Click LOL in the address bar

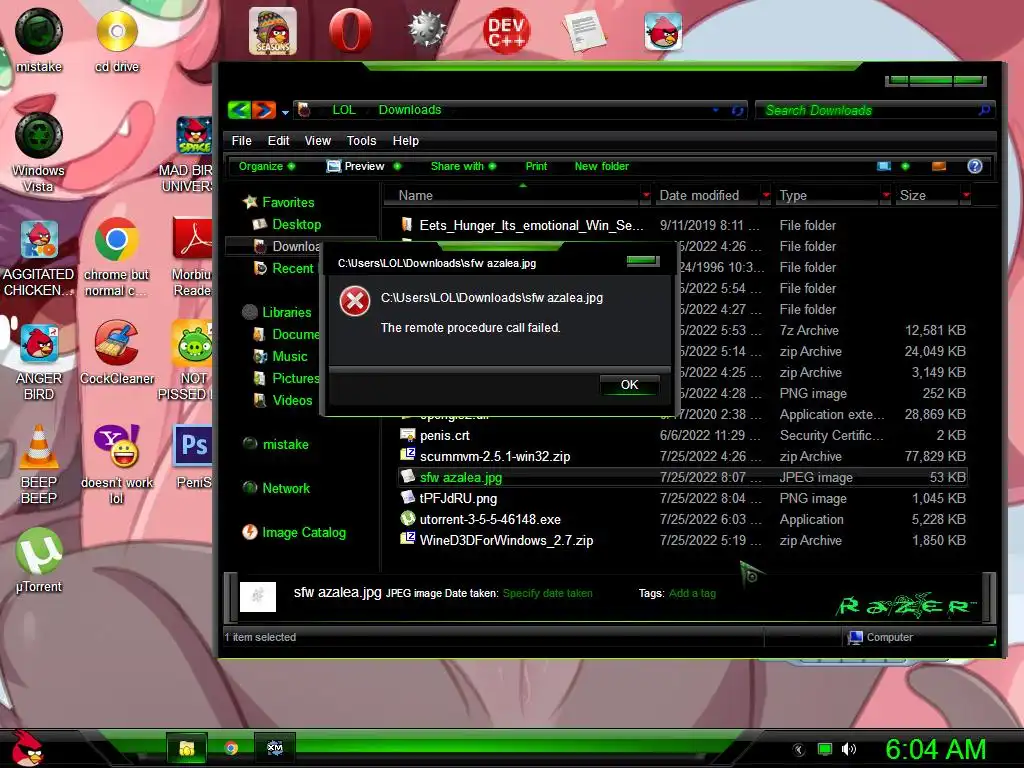click(x=344, y=110)
